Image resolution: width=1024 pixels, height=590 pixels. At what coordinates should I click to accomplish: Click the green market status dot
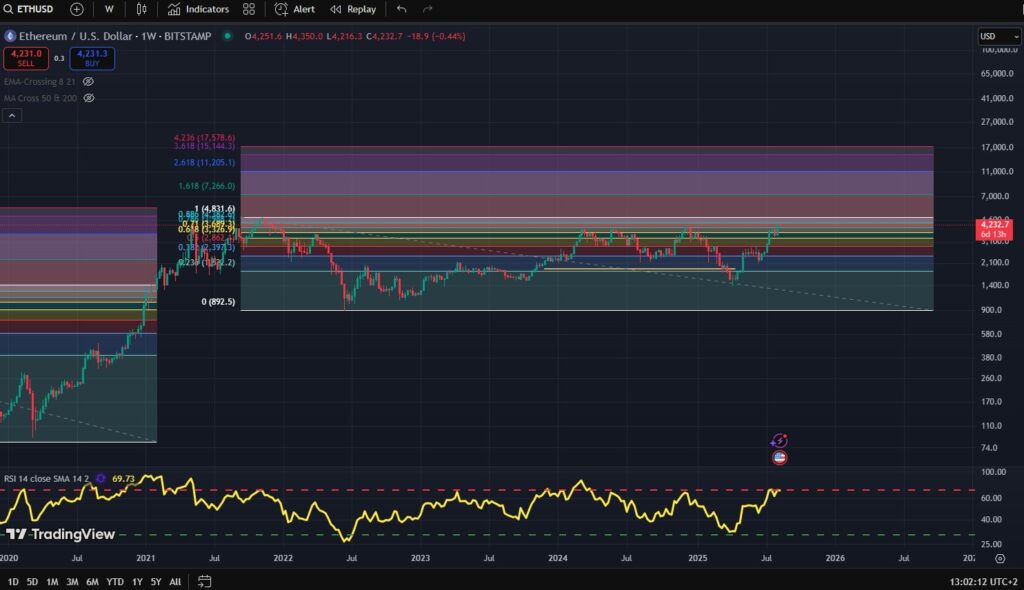227,36
